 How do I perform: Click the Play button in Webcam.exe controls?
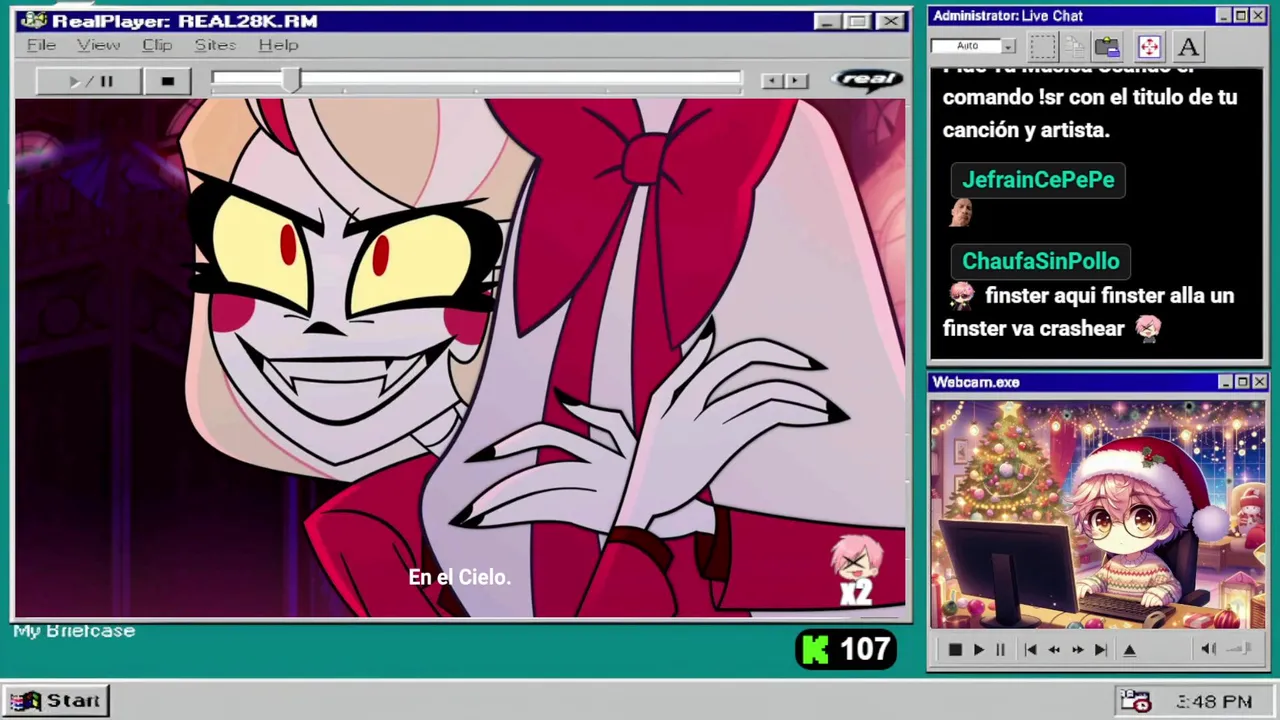[978, 650]
